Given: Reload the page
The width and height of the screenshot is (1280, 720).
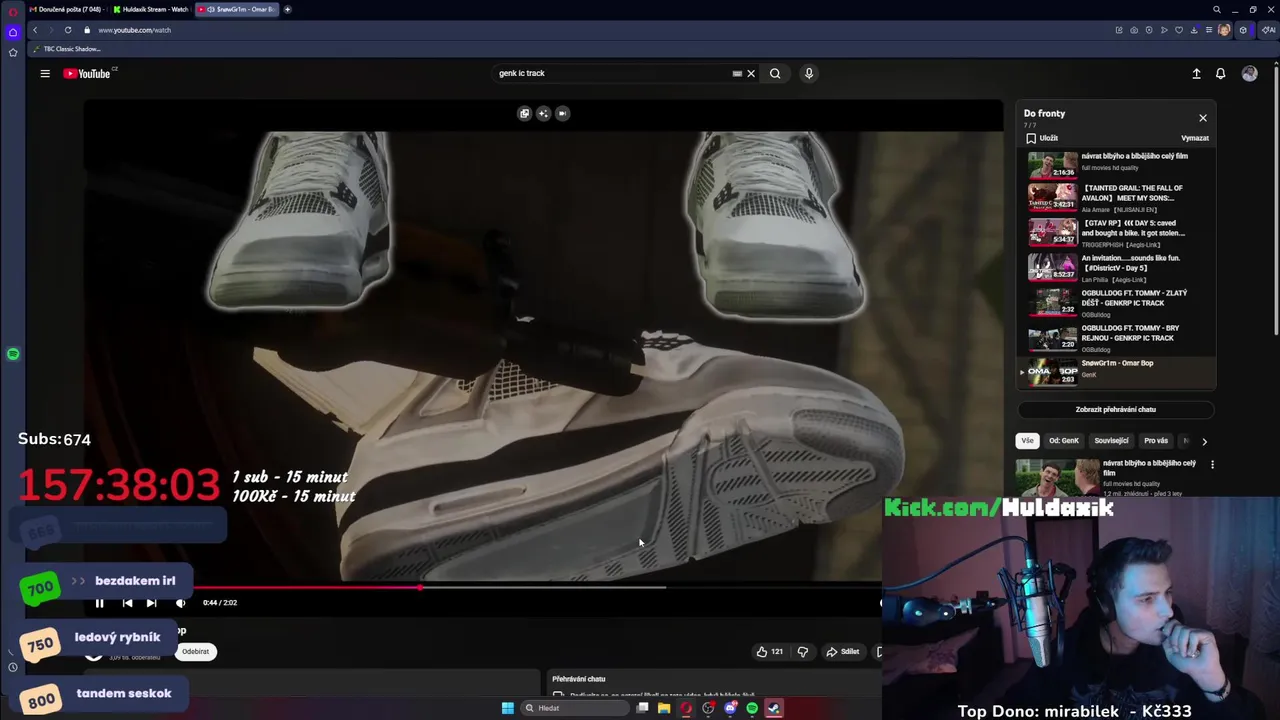Looking at the screenshot, I should click(68, 30).
